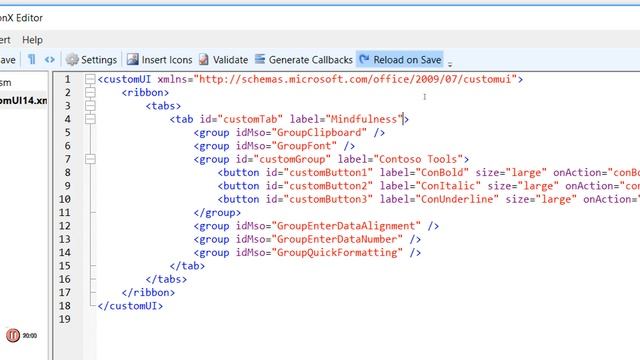The image size is (640, 360).
Task: Click "customButton1" id value
Action: point(328,173)
